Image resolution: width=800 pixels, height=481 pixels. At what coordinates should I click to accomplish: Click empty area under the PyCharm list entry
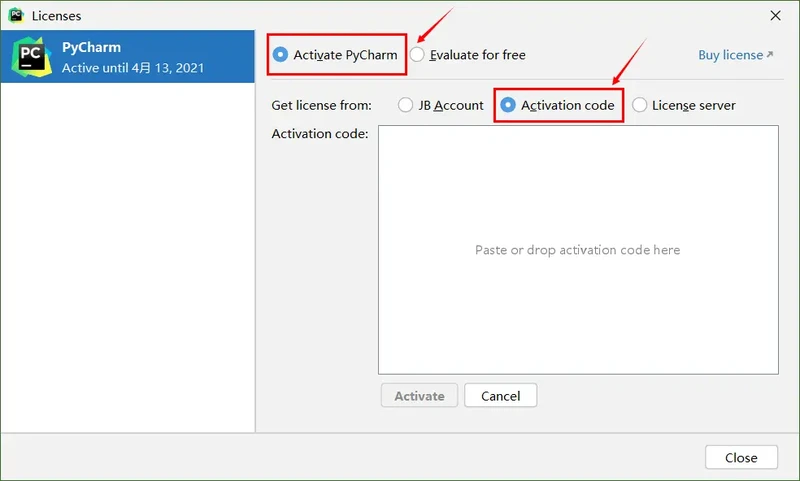point(127,250)
